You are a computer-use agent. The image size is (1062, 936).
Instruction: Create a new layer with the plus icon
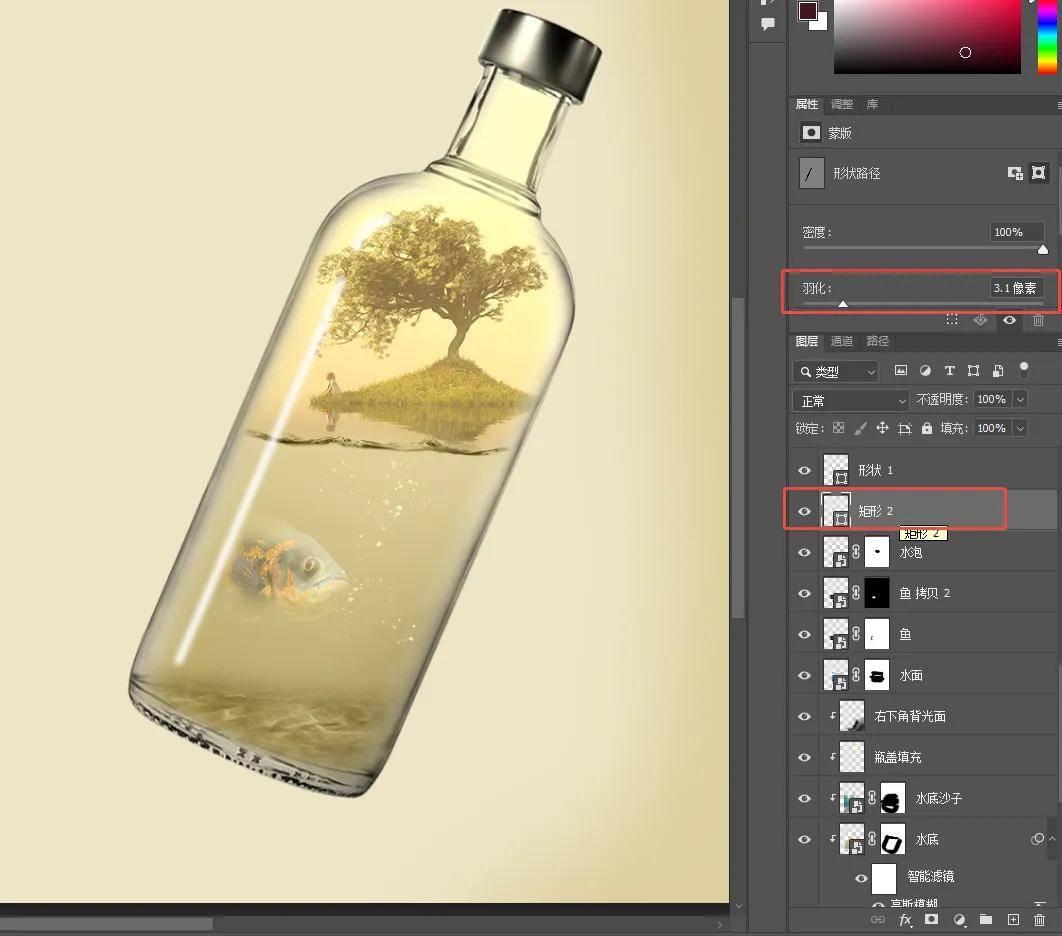point(1013,919)
